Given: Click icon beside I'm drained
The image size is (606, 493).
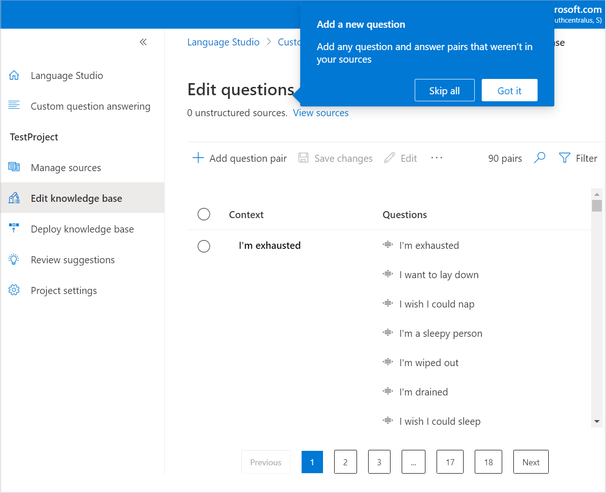Looking at the screenshot, I should 388,391.
